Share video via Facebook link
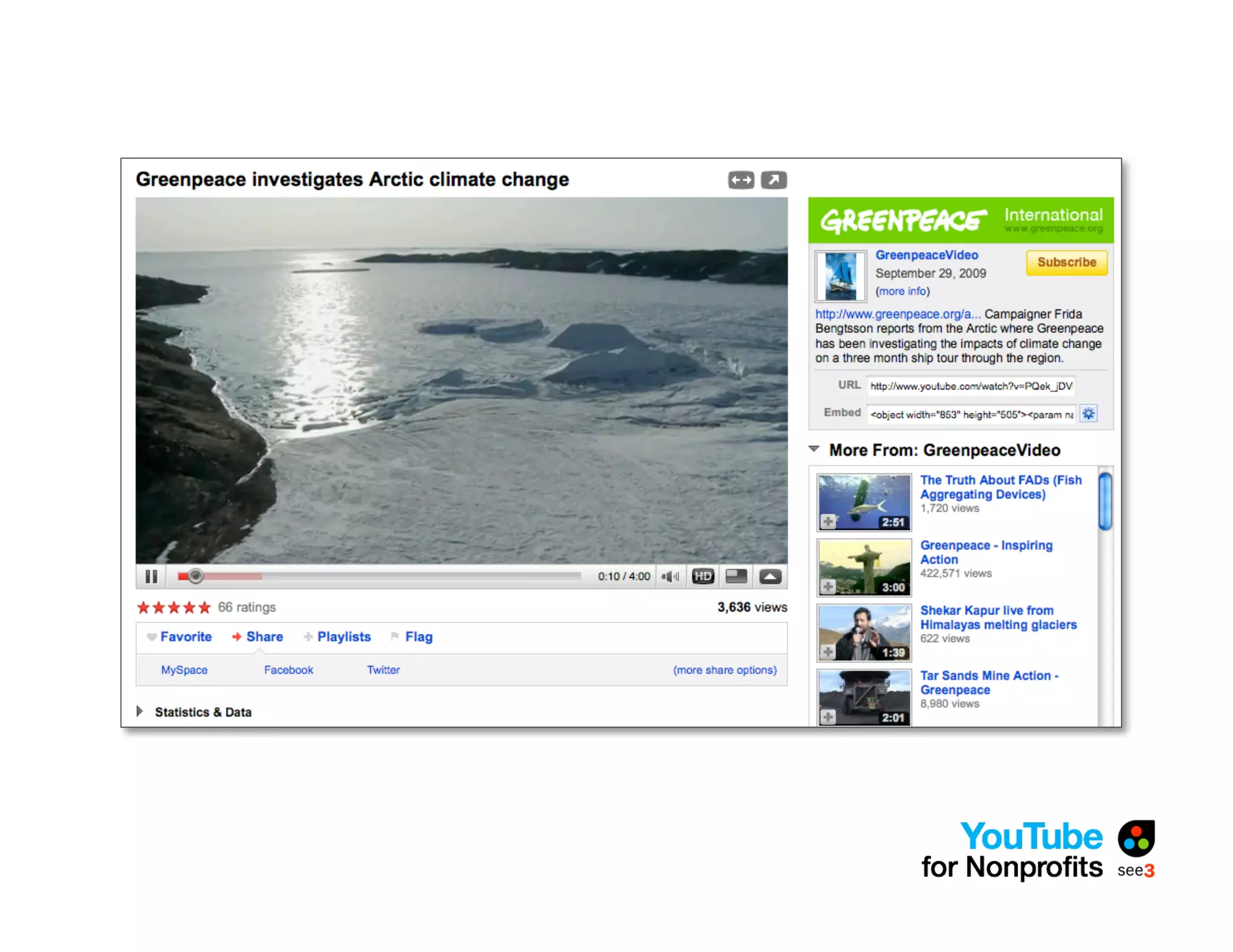Screen dimensions: 1233x952 point(288,670)
